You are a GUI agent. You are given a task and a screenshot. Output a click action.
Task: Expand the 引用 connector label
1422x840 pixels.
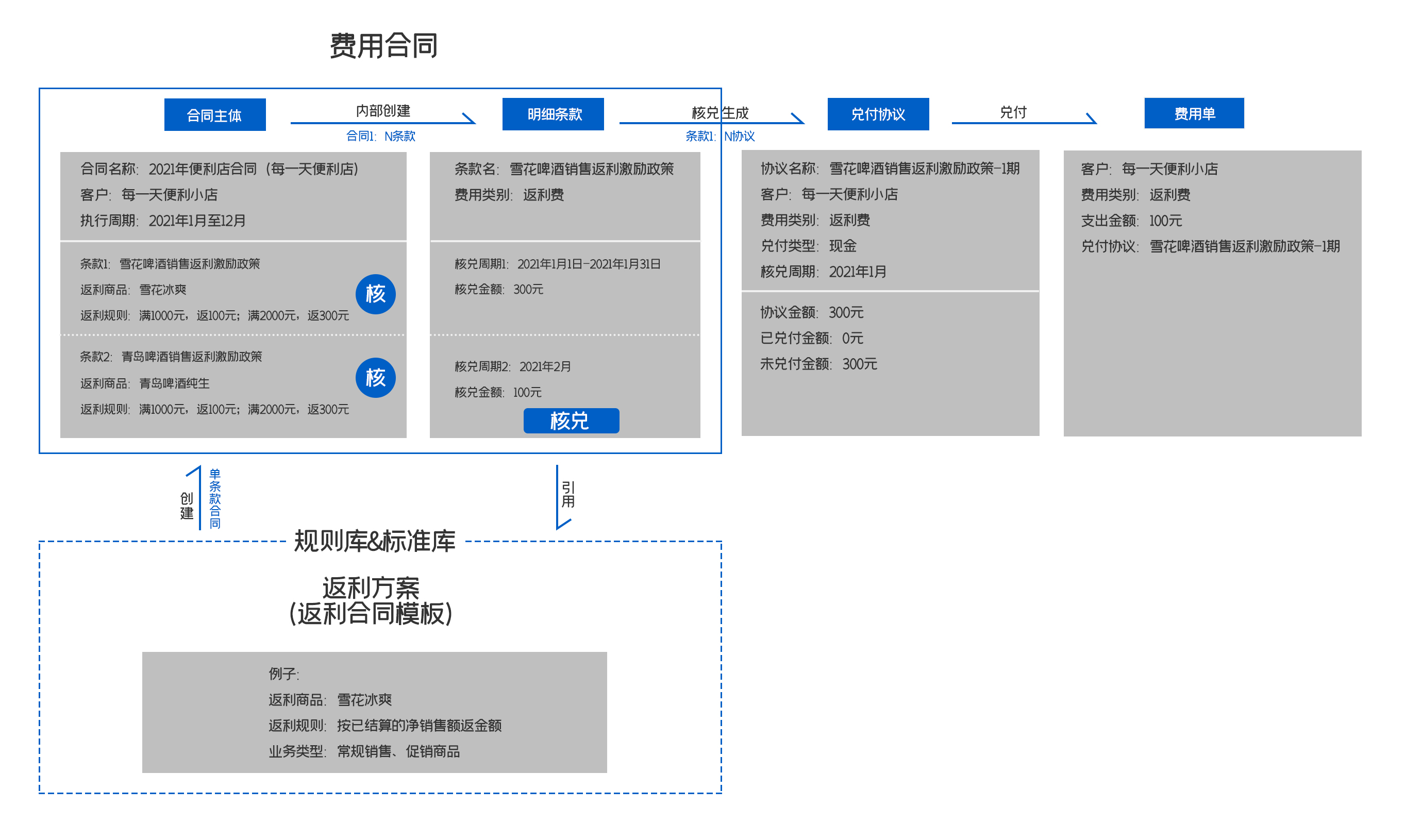pyautogui.click(x=568, y=494)
